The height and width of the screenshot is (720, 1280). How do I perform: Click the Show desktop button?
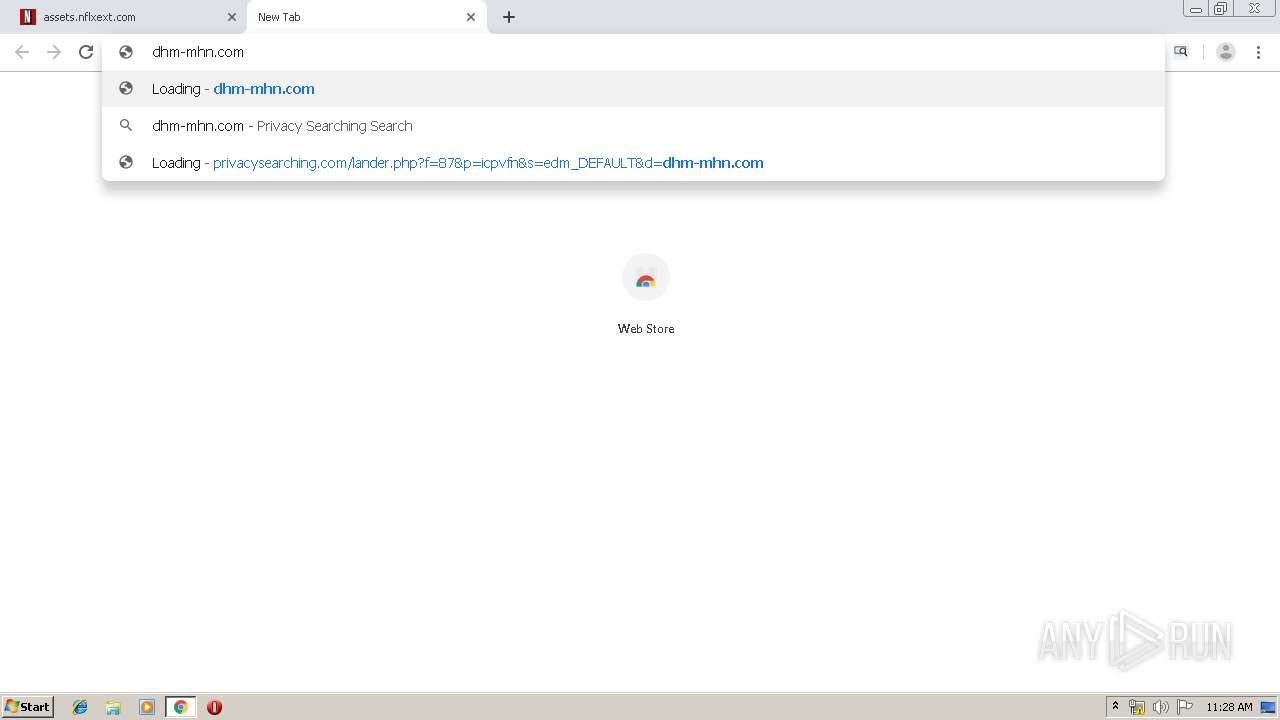(1269, 707)
